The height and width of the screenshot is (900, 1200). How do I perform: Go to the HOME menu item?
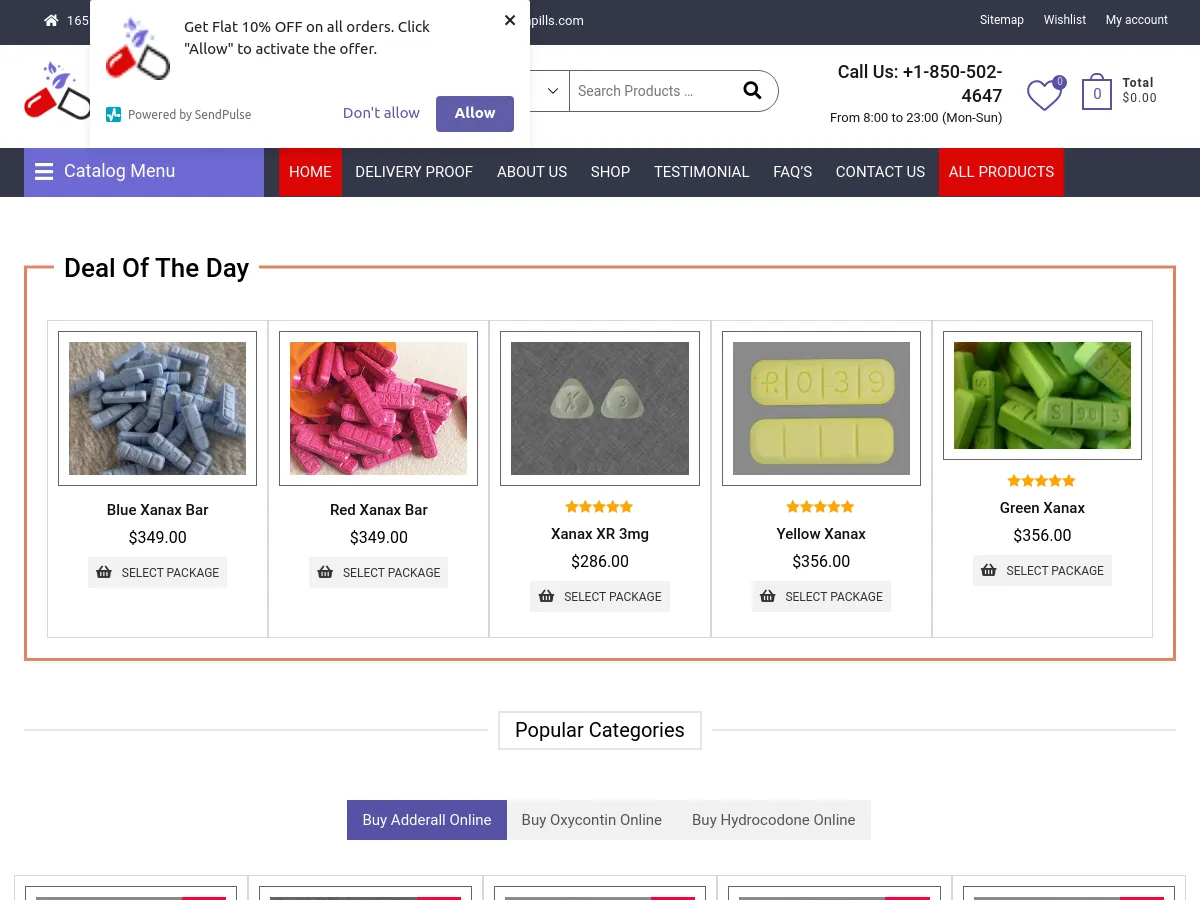coord(310,172)
